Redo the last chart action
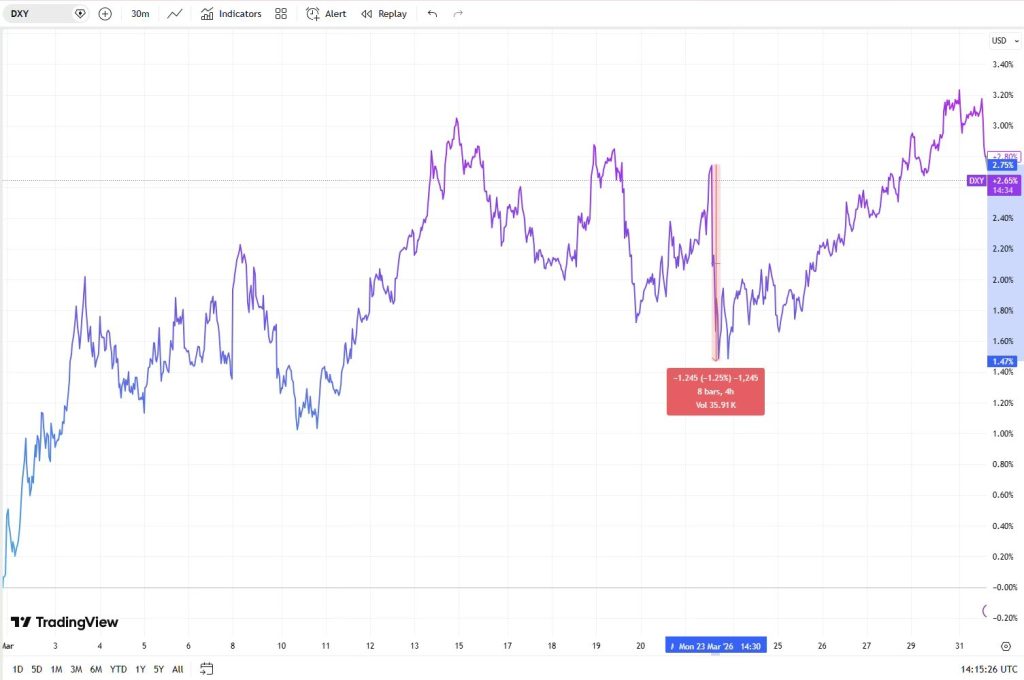This screenshot has height=680, width=1024. pyautogui.click(x=458, y=14)
